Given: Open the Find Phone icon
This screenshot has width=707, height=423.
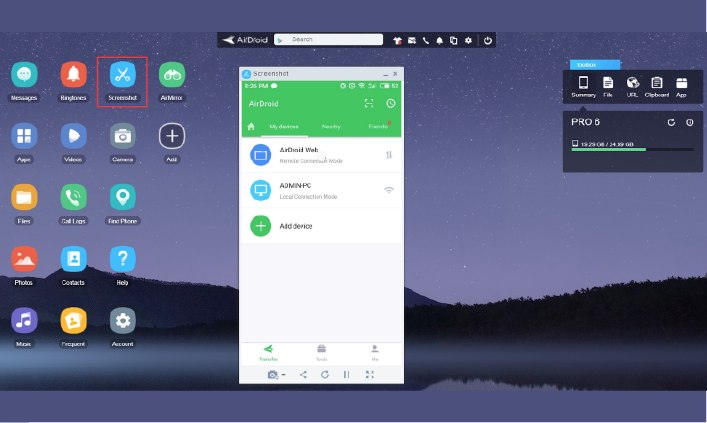Looking at the screenshot, I should pos(122,198).
